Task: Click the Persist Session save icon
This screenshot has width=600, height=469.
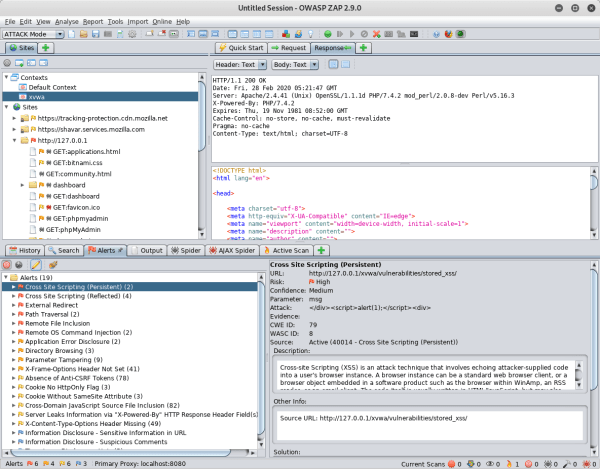Action: pyautogui.click(x=96, y=34)
